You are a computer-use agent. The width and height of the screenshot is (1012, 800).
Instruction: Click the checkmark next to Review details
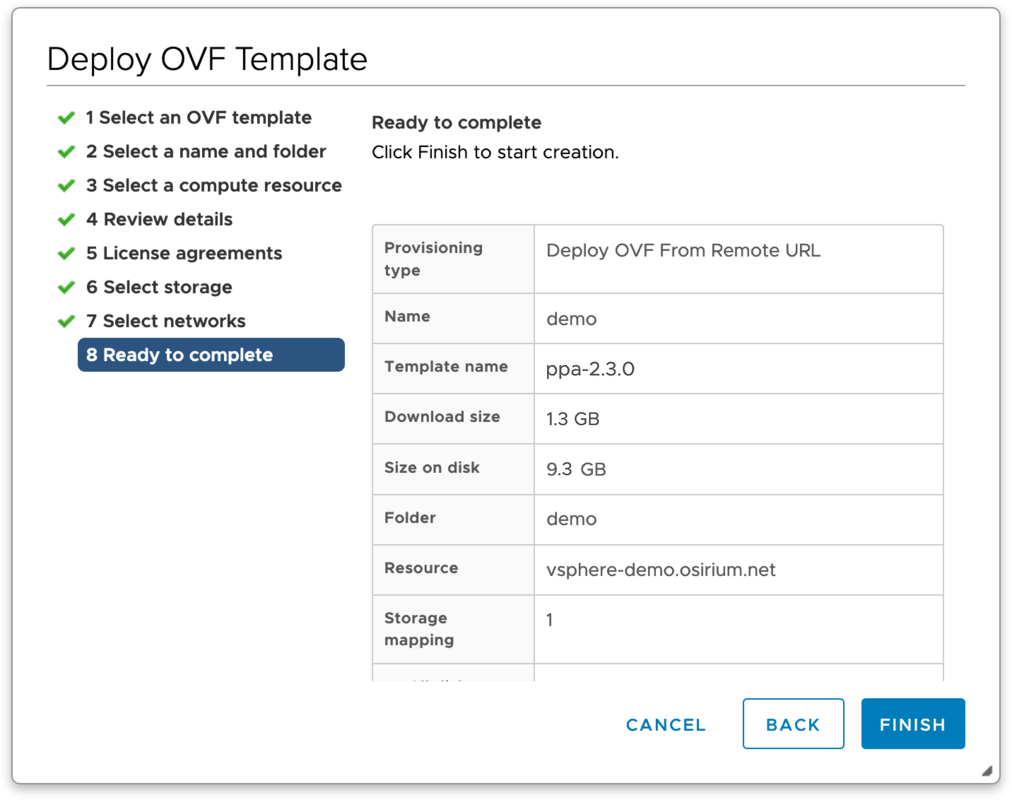(x=66, y=220)
